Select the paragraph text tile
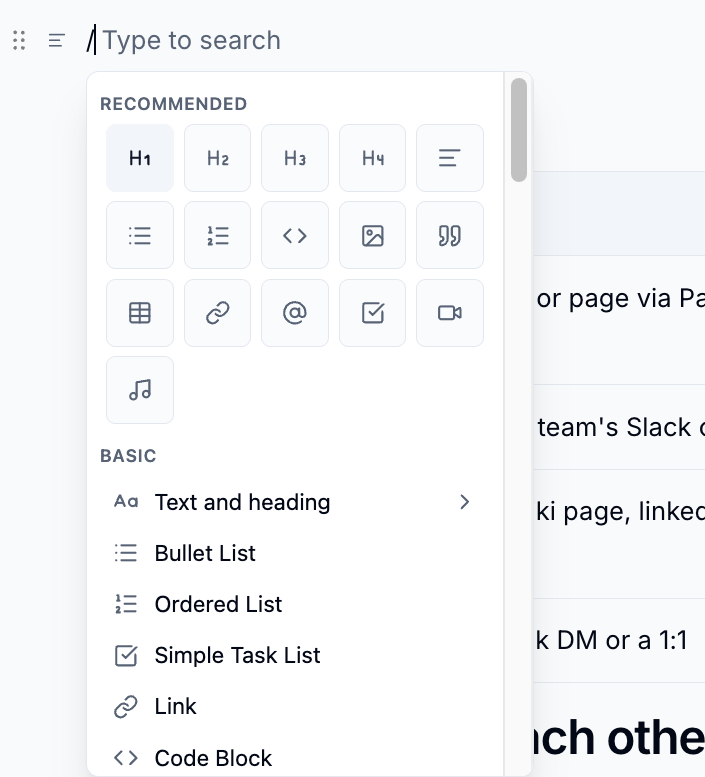The image size is (705, 777). coord(450,158)
